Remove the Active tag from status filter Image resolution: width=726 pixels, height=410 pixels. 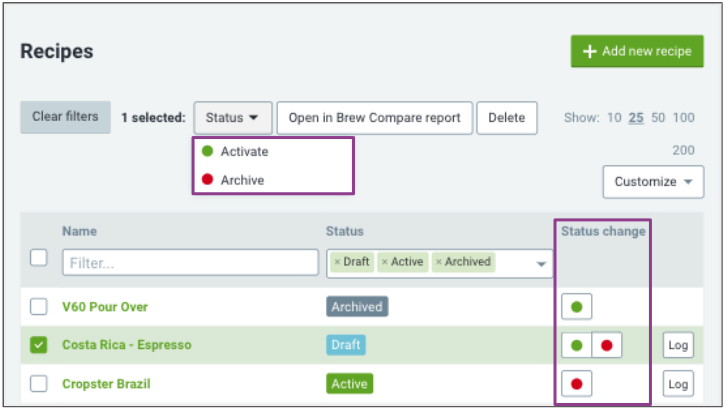pyautogui.click(x=384, y=262)
